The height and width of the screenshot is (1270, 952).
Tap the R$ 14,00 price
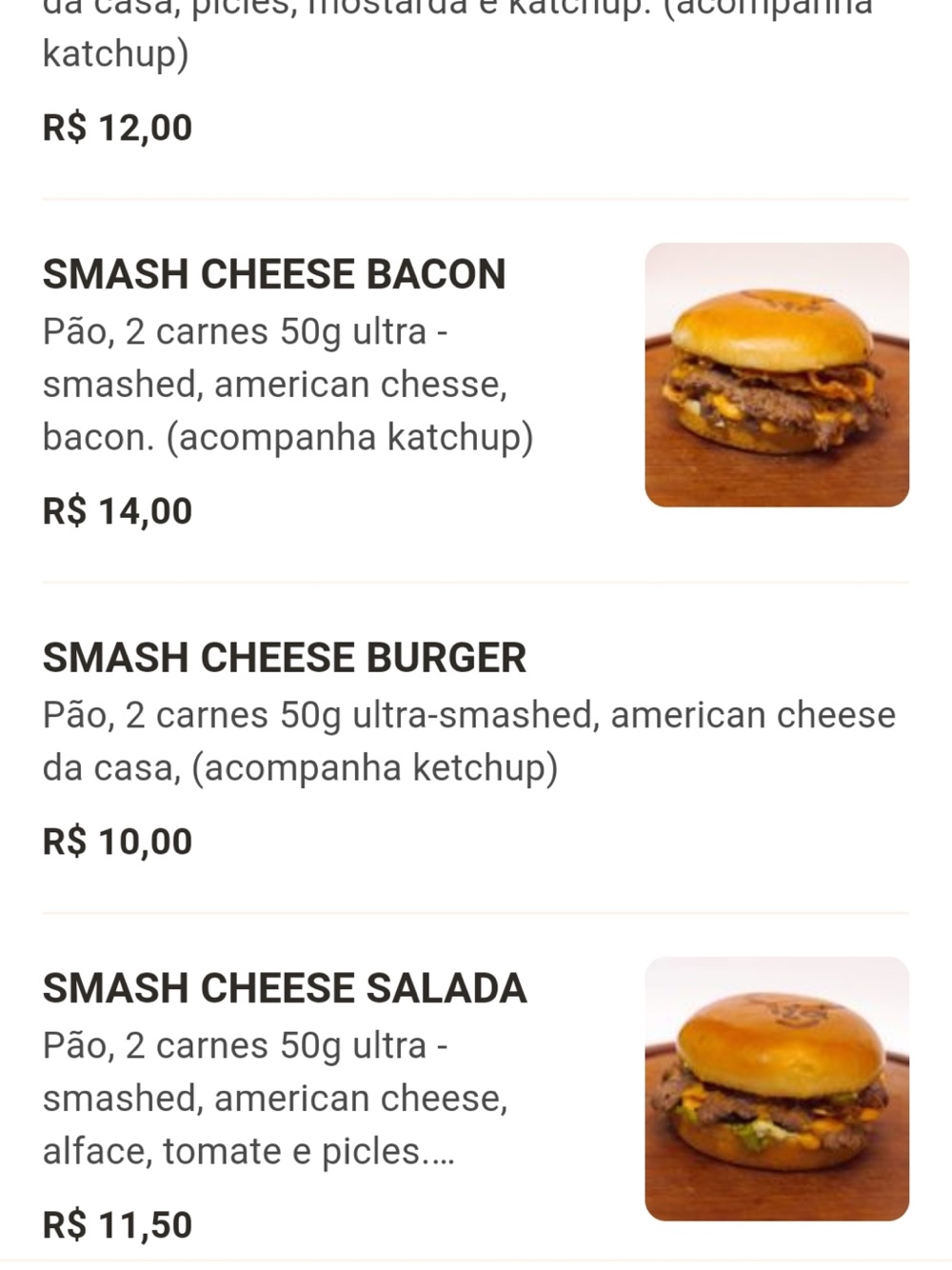[x=117, y=511]
